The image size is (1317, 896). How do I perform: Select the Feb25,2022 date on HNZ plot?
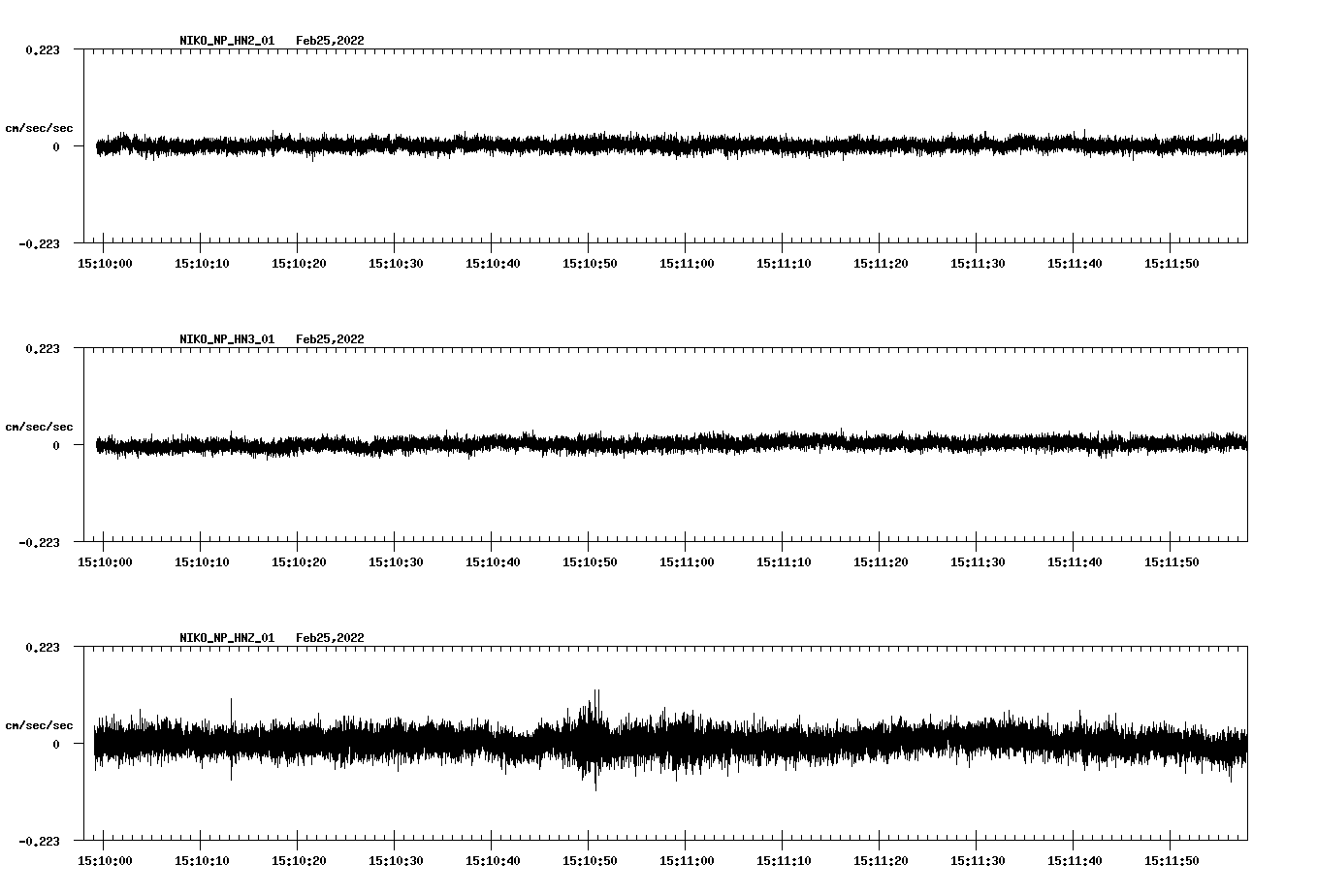coord(330,638)
